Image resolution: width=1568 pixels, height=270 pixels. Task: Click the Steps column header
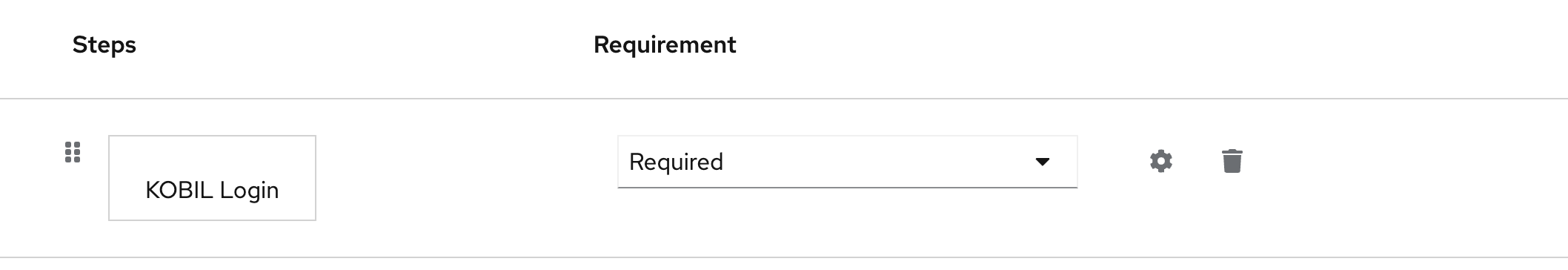104,45
